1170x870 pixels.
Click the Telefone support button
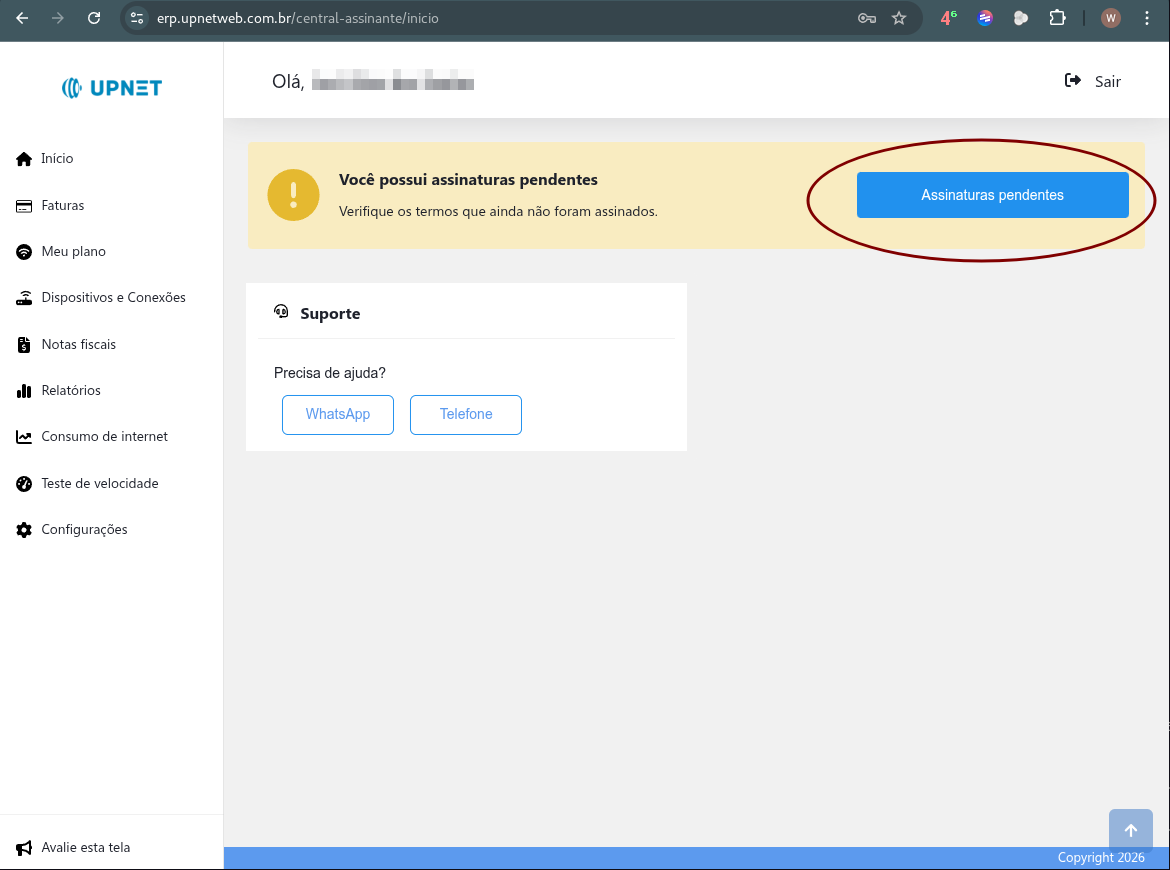point(465,414)
